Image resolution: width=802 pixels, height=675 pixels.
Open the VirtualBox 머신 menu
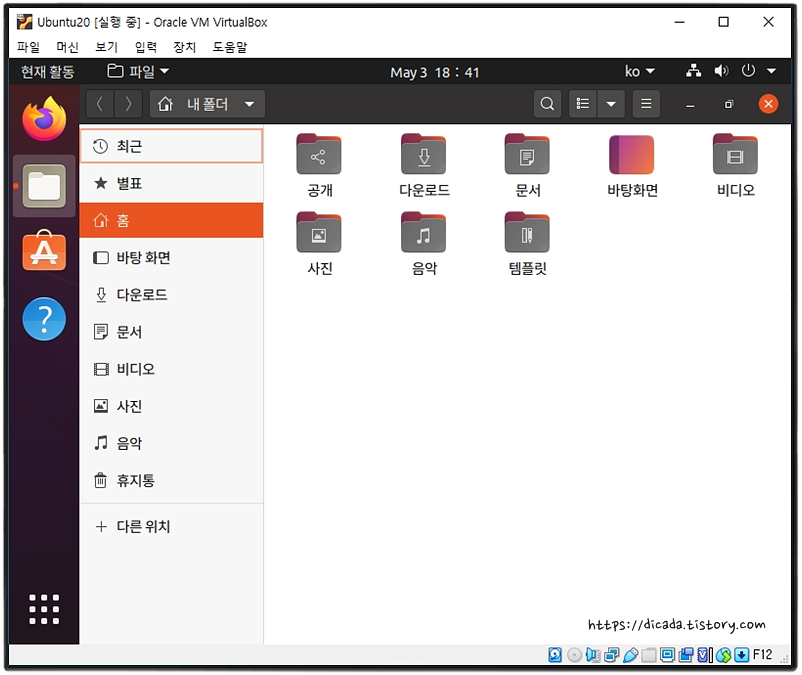(67, 47)
